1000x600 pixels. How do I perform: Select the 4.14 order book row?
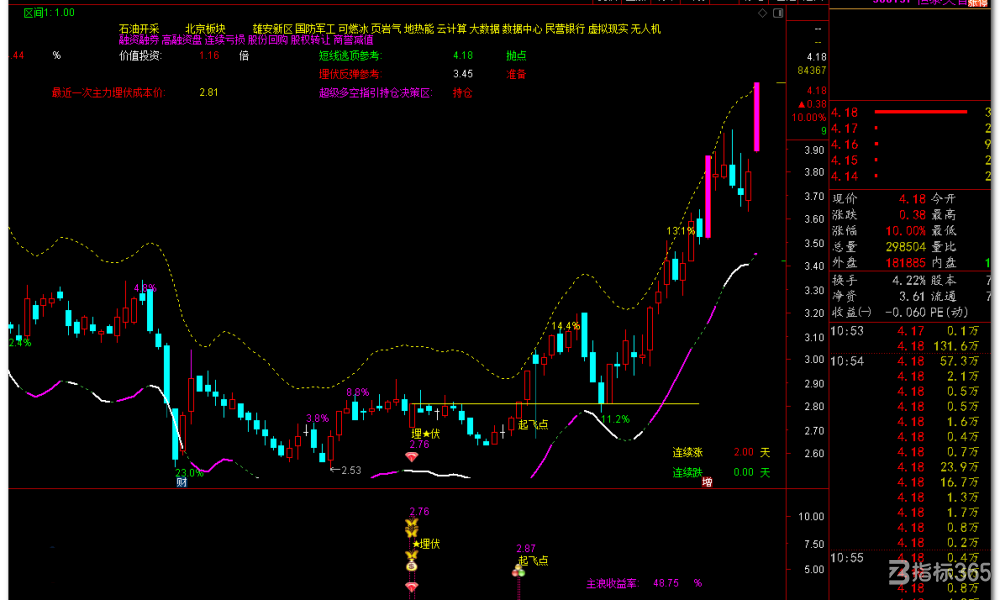point(910,176)
